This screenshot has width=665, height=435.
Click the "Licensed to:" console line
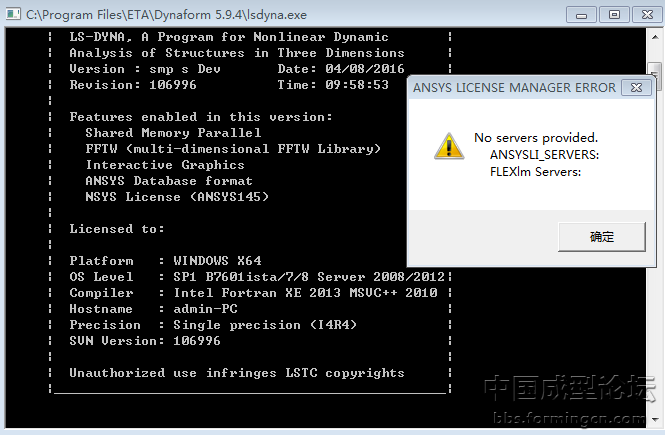coord(117,229)
